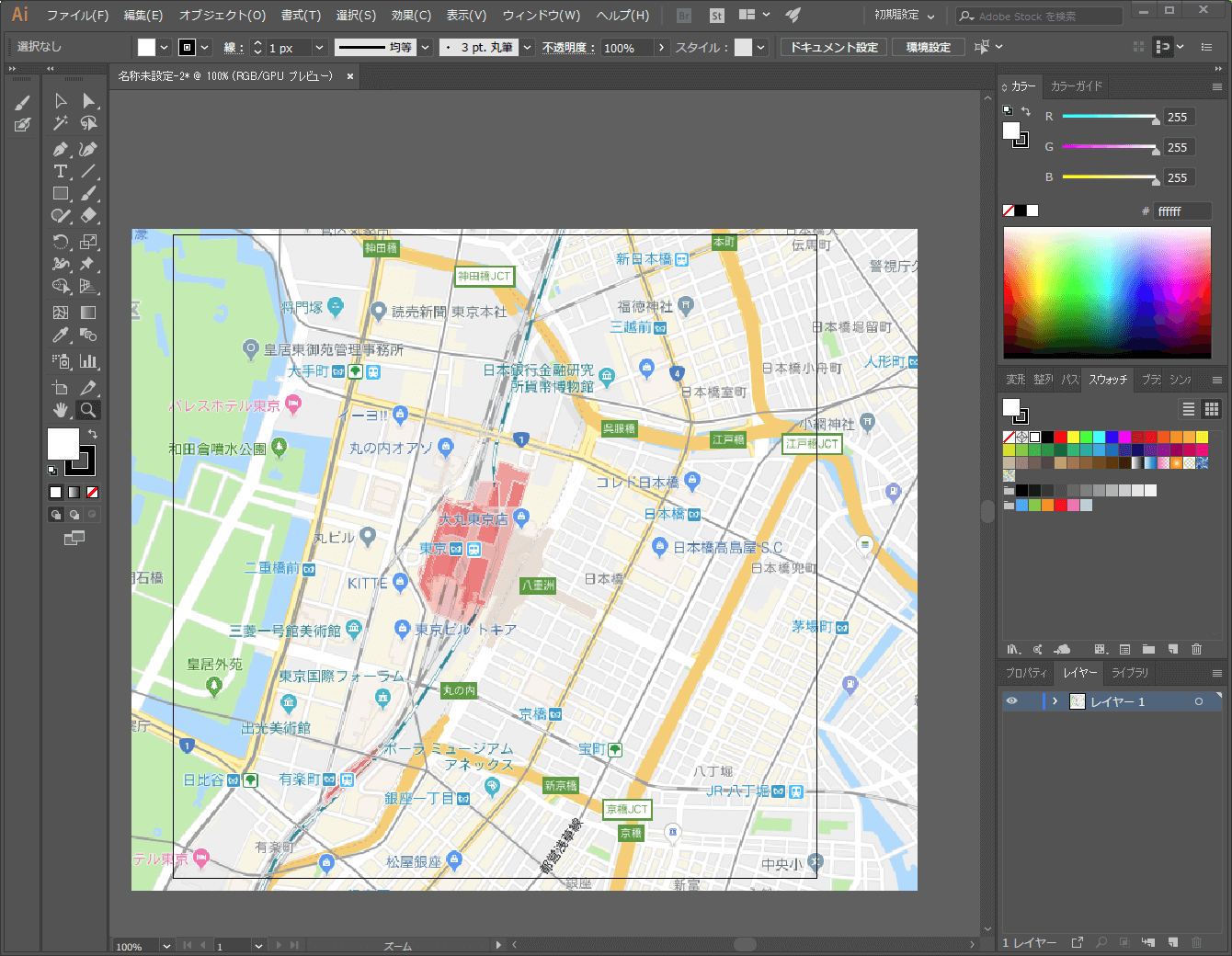The width and height of the screenshot is (1232, 956).
Task: Switch Swatches panel to list view
Action: tap(1187, 409)
